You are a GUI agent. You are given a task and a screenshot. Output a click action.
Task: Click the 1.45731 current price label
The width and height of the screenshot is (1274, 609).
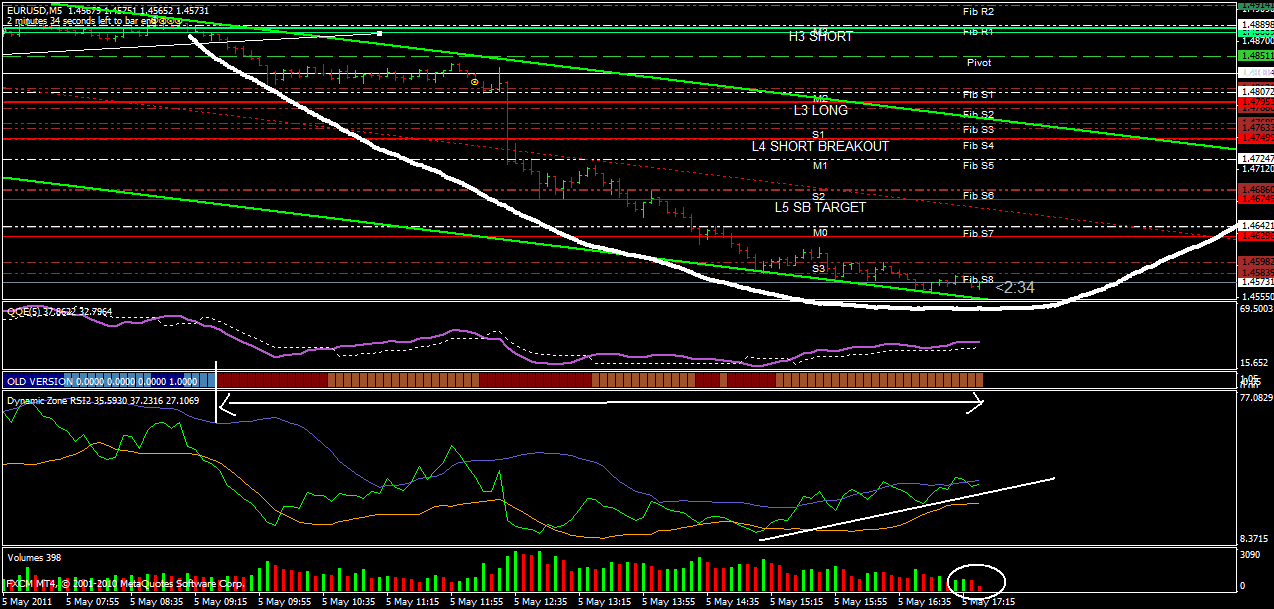point(1256,283)
